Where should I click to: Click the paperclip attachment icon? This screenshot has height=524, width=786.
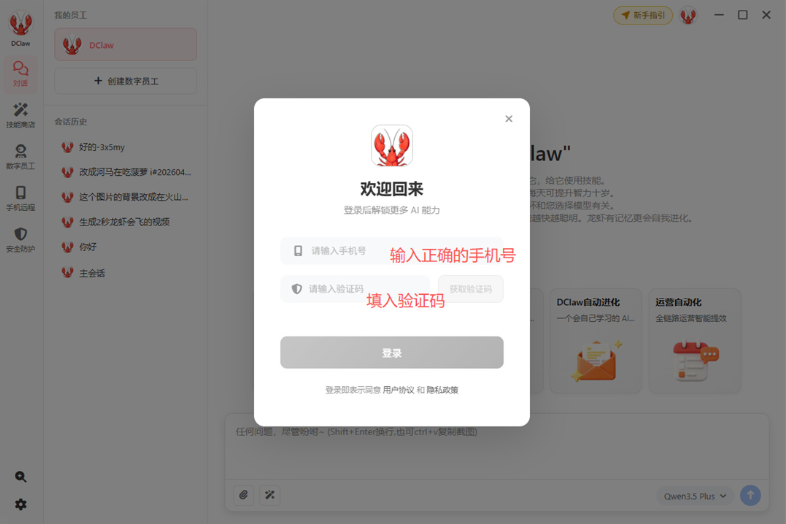click(244, 495)
